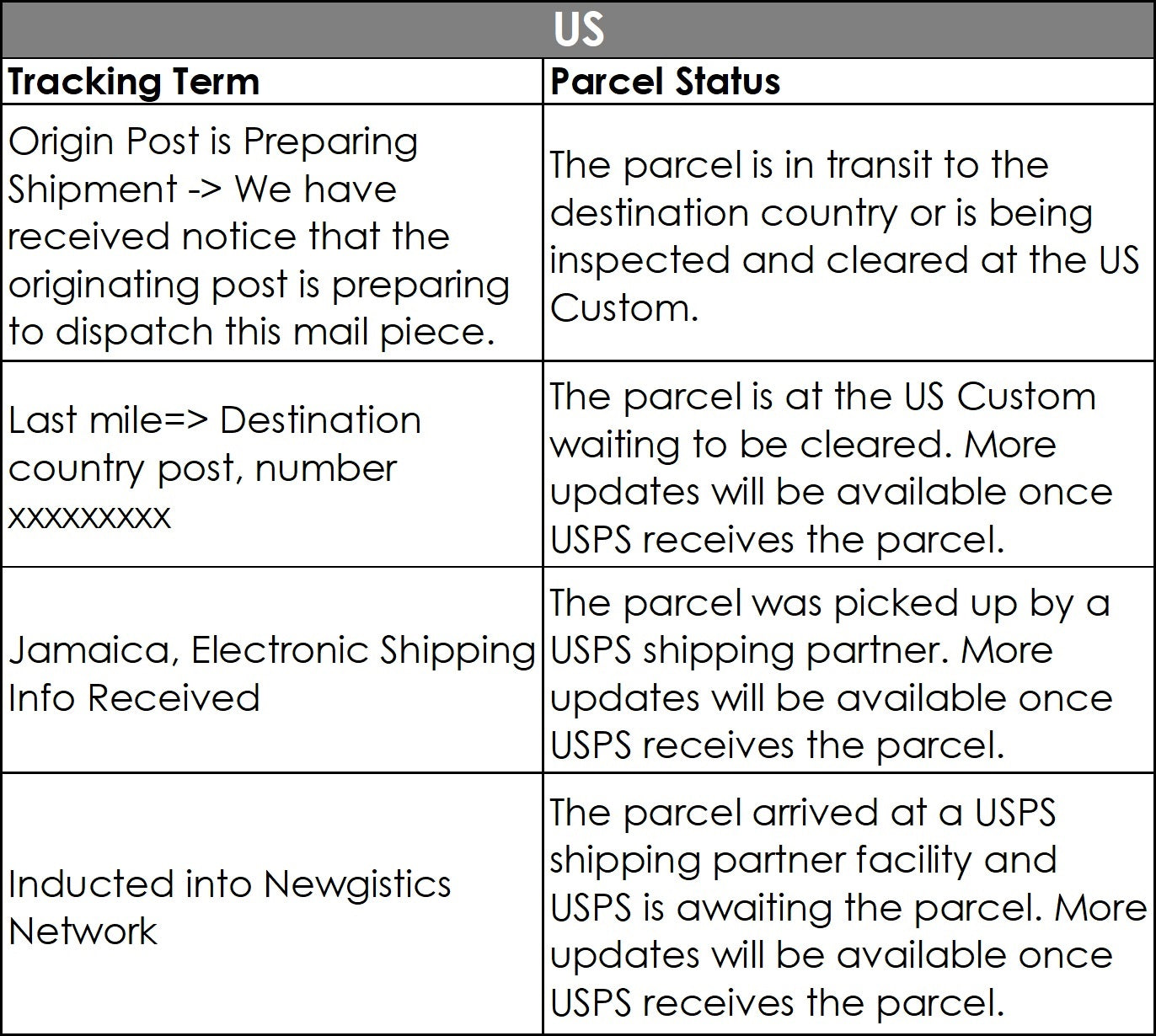Click the word "Custom." ending the first status

point(623,308)
